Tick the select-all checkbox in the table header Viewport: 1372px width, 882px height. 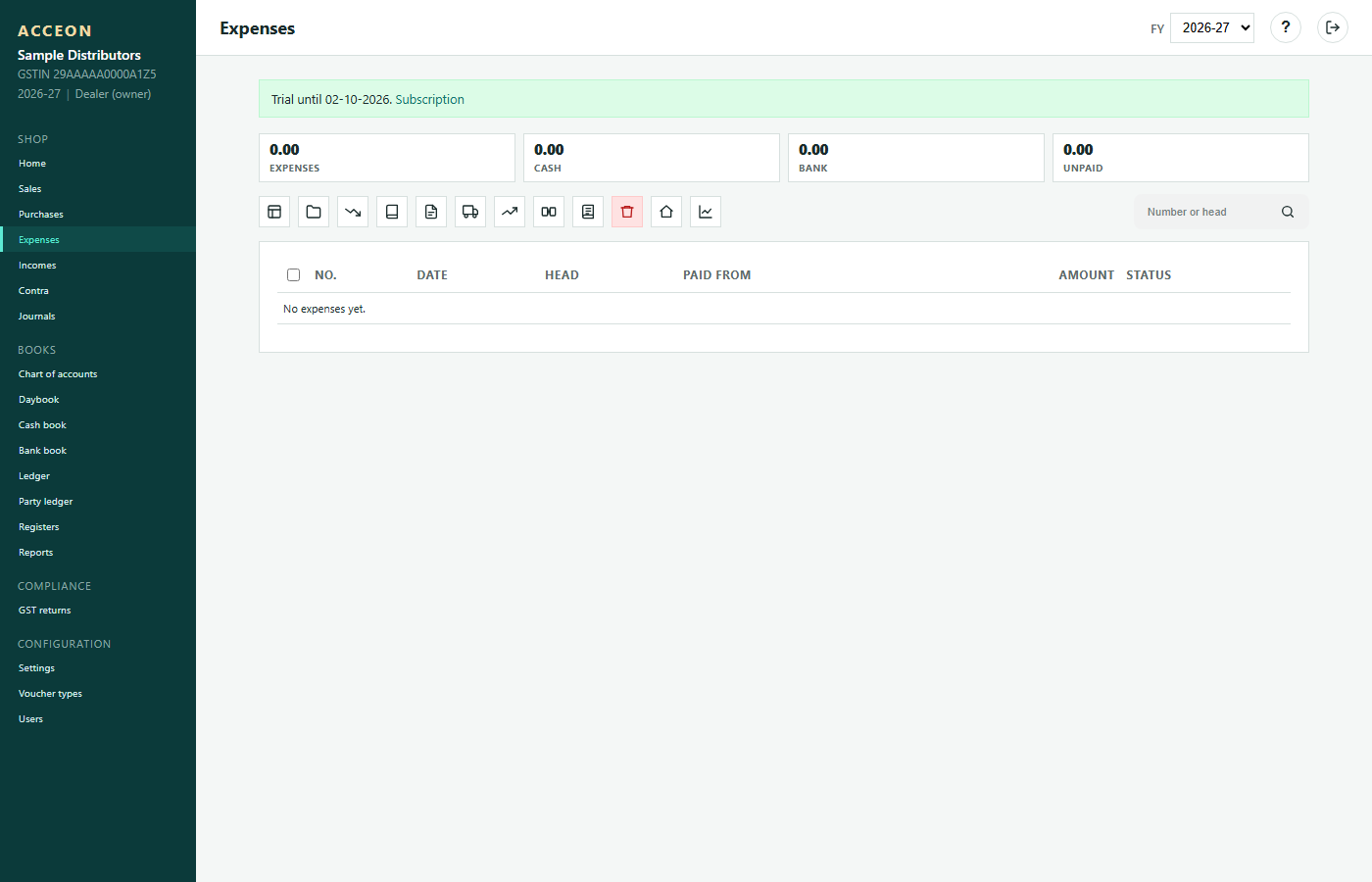tap(293, 275)
